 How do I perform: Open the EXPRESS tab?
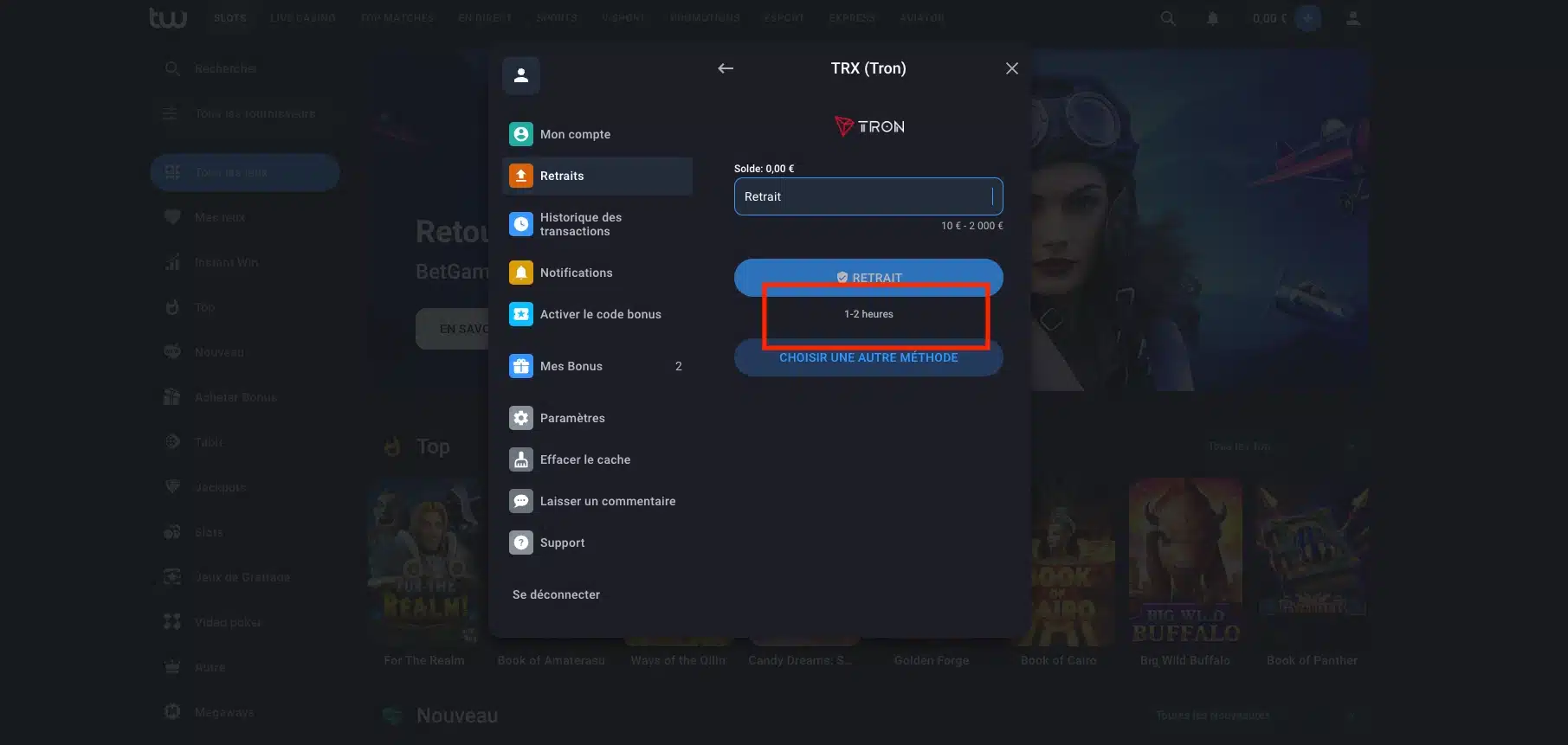(x=852, y=18)
